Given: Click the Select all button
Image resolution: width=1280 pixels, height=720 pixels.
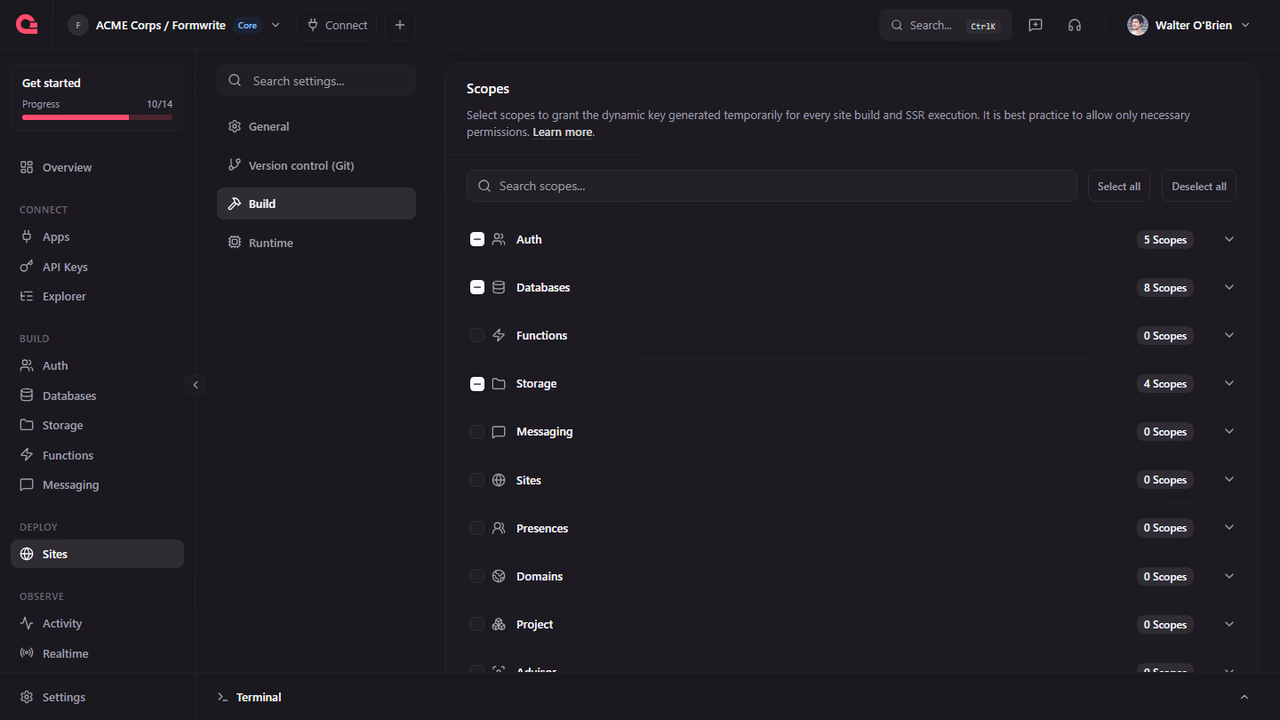Looking at the screenshot, I should point(1119,186).
